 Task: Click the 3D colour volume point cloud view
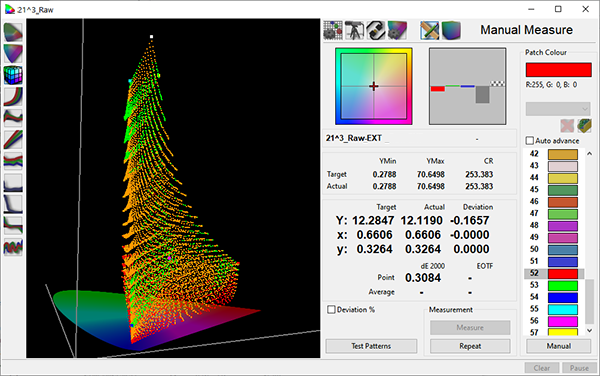173,188
